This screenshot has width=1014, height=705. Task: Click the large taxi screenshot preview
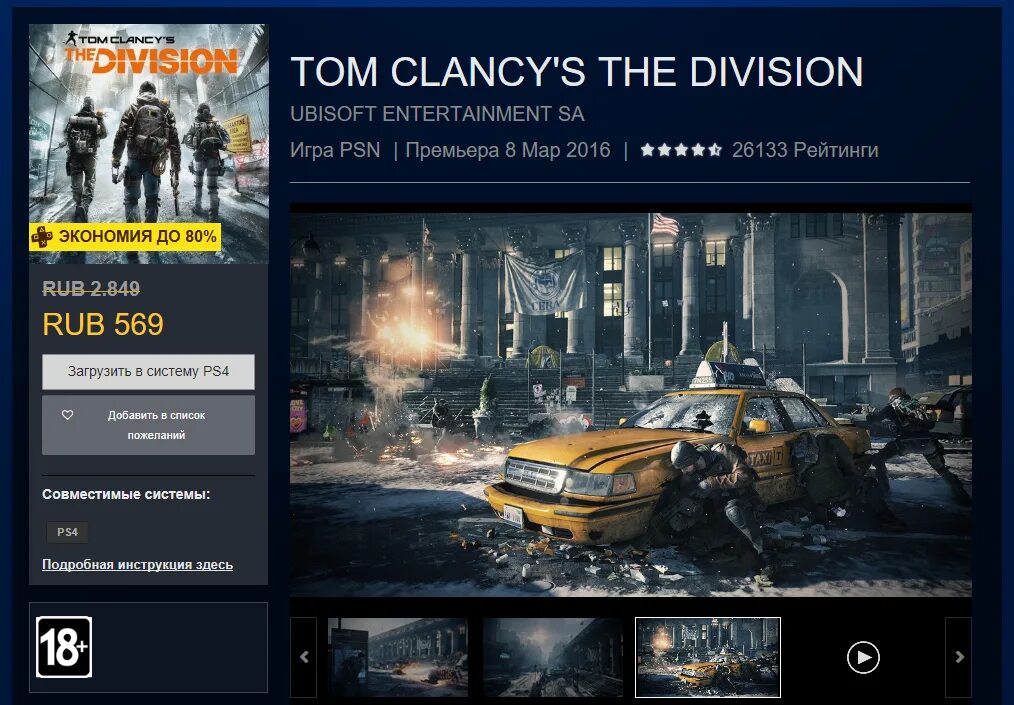(x=631, y=404)
